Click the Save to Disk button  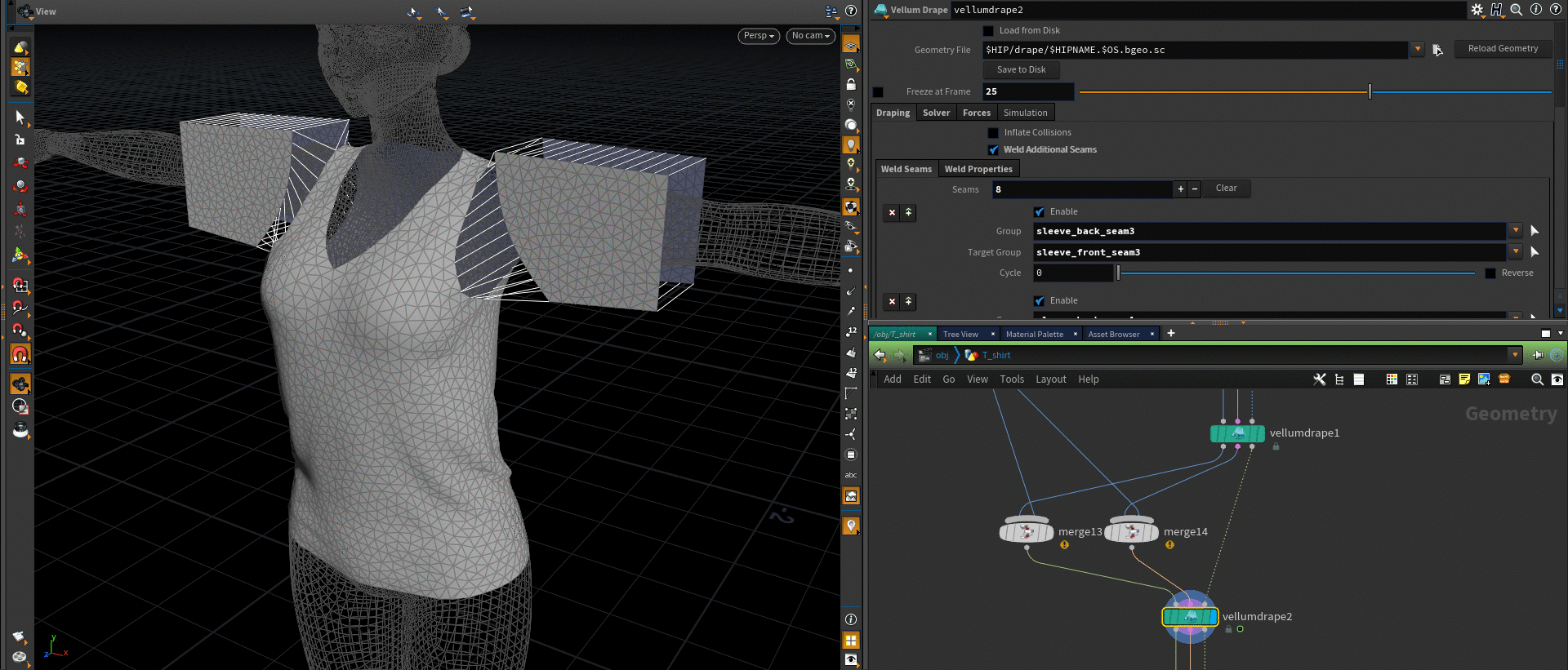(1021, 70)
